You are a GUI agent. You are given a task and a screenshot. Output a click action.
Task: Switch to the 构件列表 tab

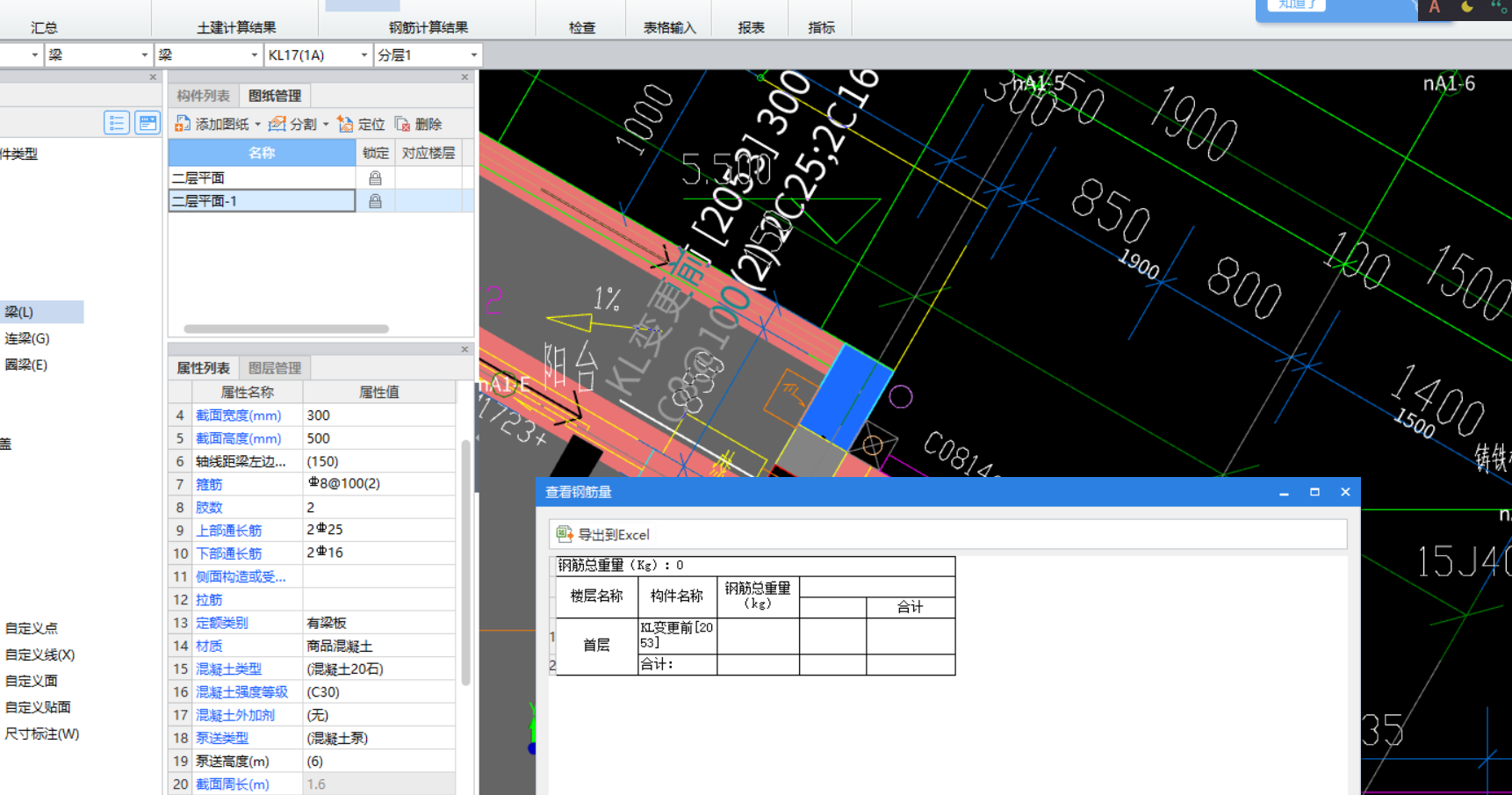(203, 96)
